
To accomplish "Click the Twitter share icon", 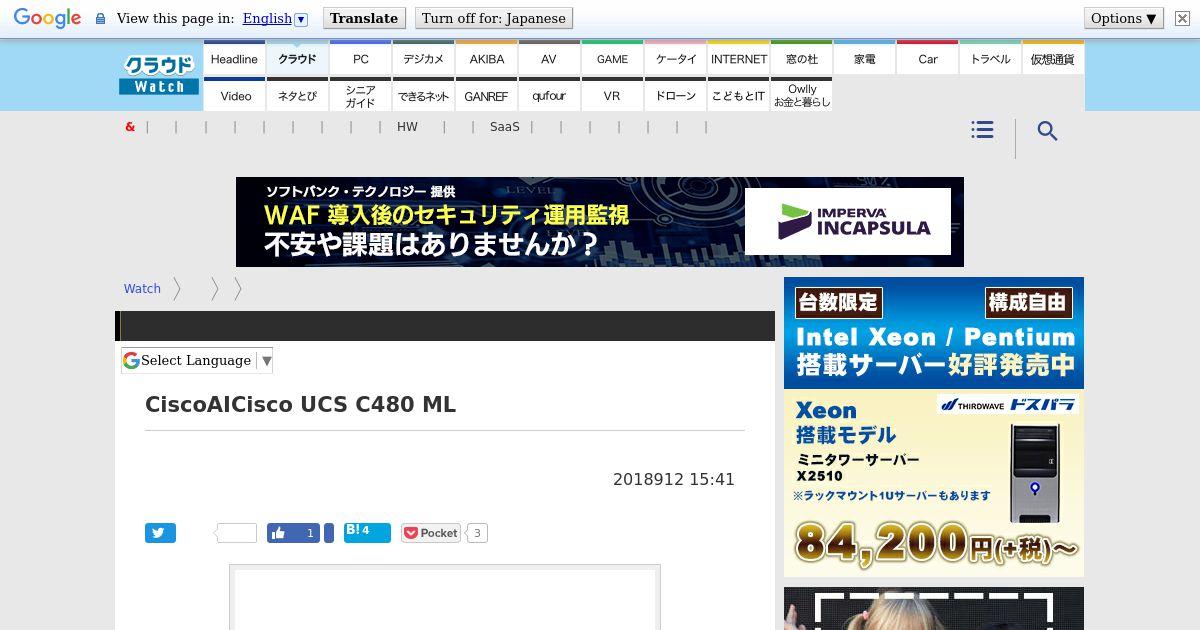I will 160,533.
